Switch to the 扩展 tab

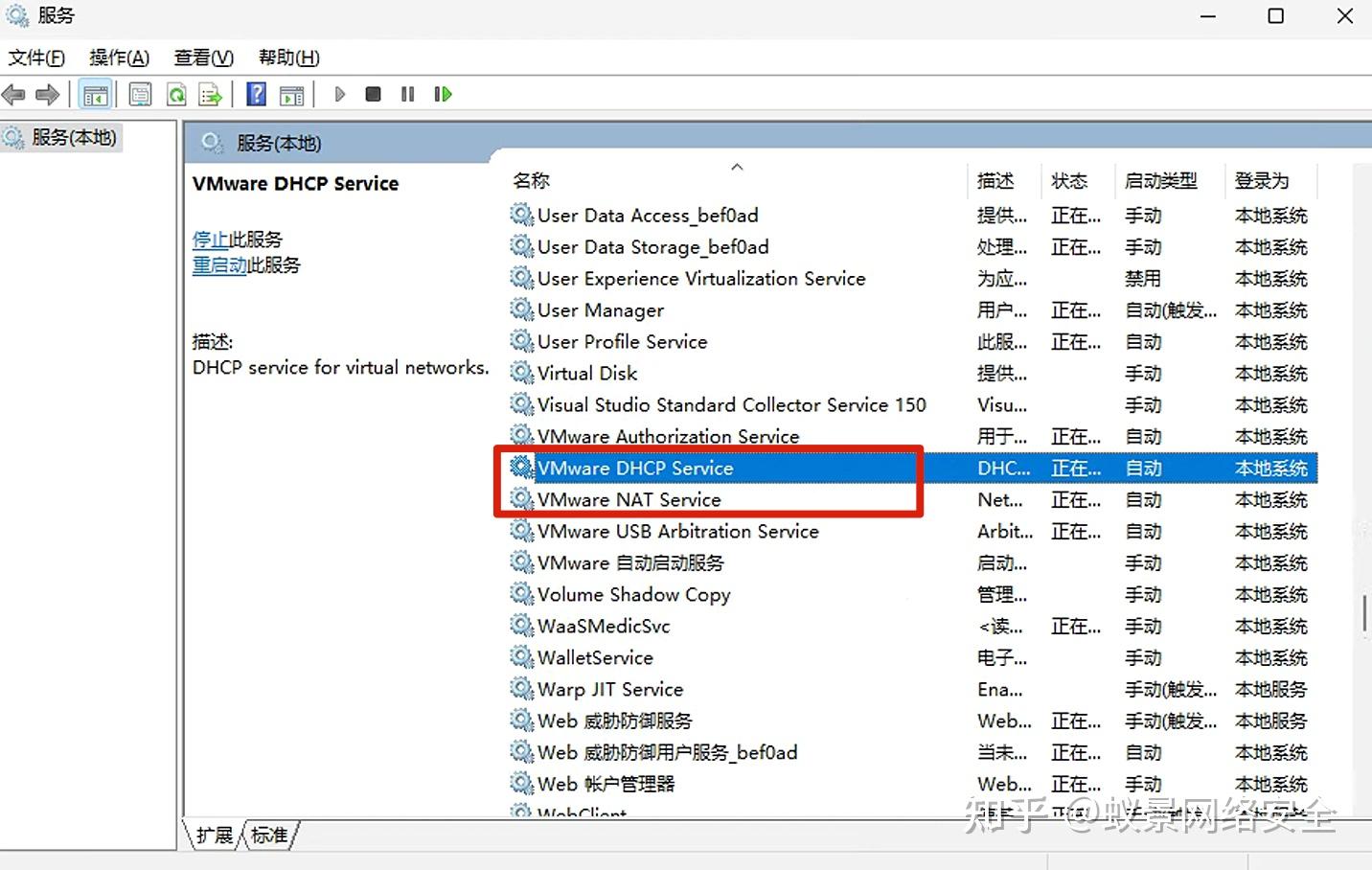[x=213, y=836]
